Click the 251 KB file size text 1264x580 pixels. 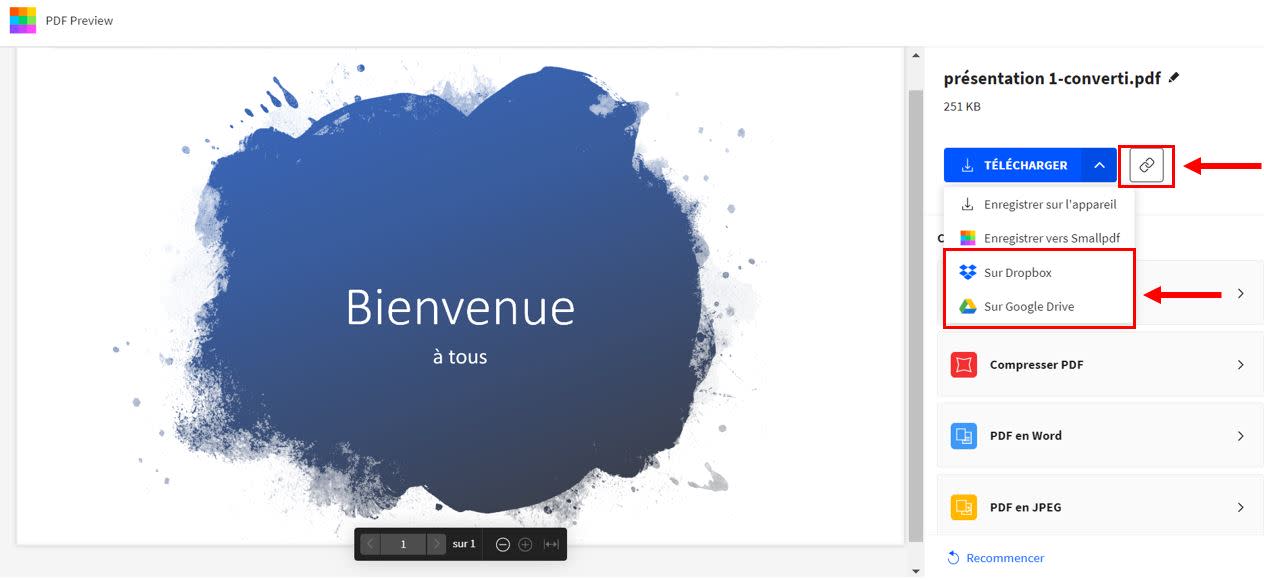click(x=962, y=106)
